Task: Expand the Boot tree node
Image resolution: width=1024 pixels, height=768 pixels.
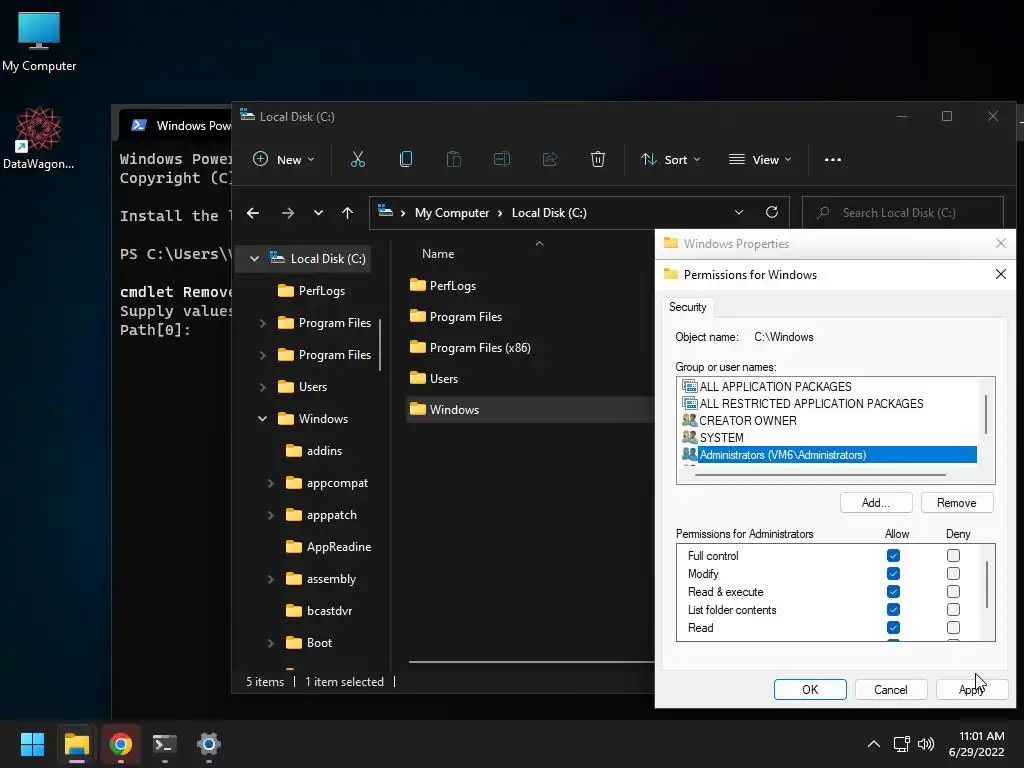Action: (270, 643)
